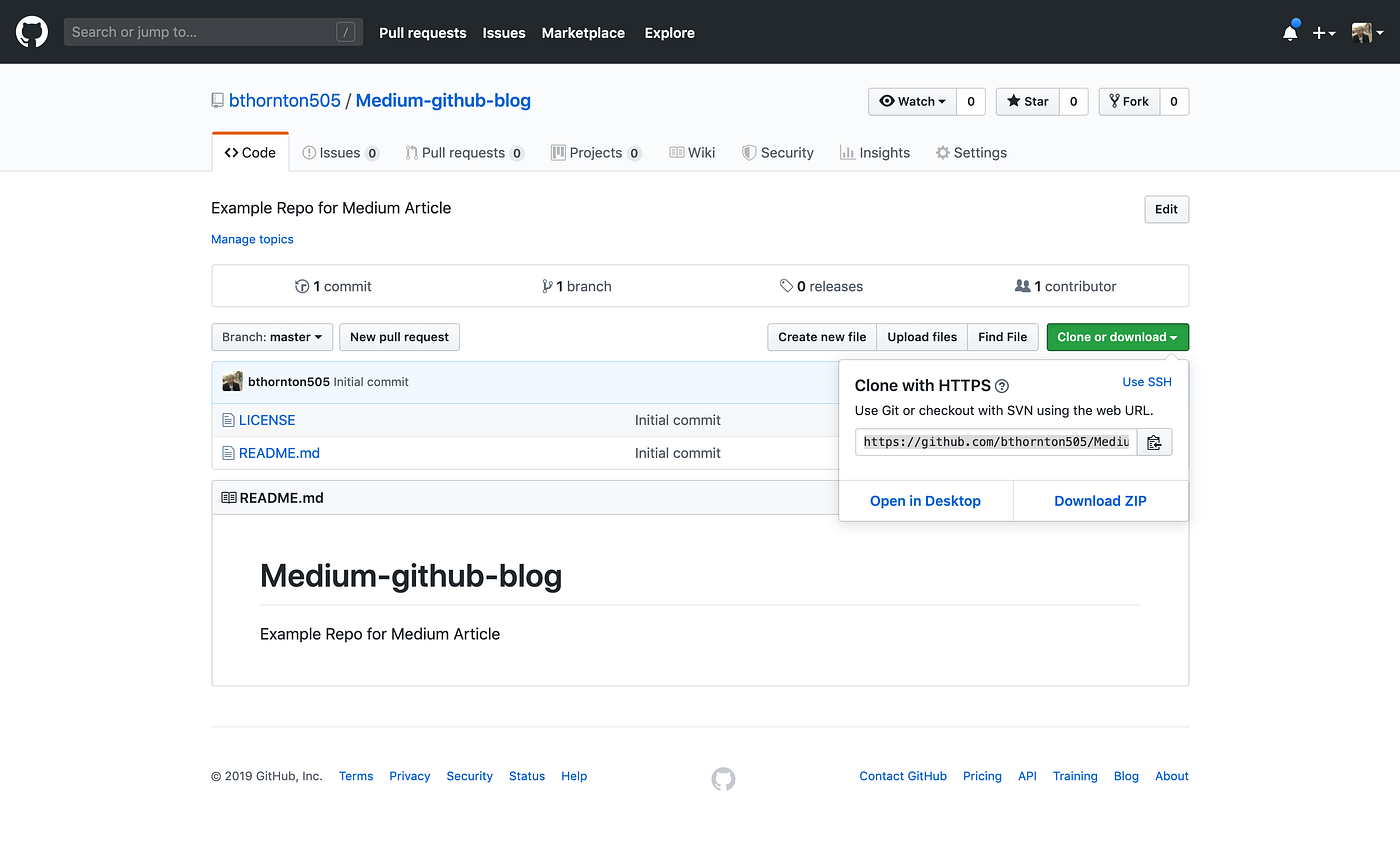Click the help icon next to Clone with HTTPS
Image resolution: width=1400 pixels, height=842 pixels.
1002,385
